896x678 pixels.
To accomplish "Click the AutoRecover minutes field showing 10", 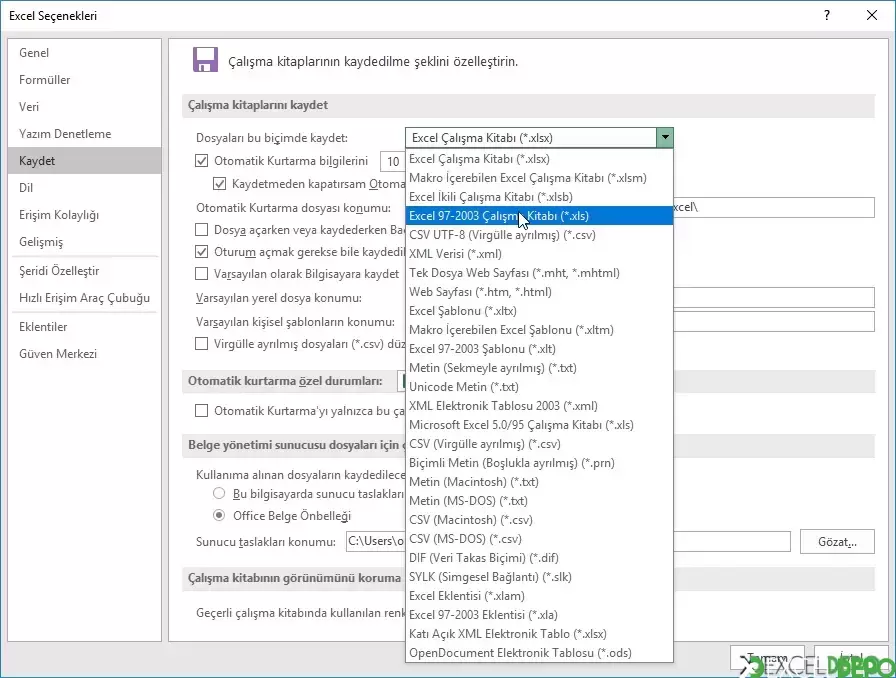I will [x=393, y=162].
